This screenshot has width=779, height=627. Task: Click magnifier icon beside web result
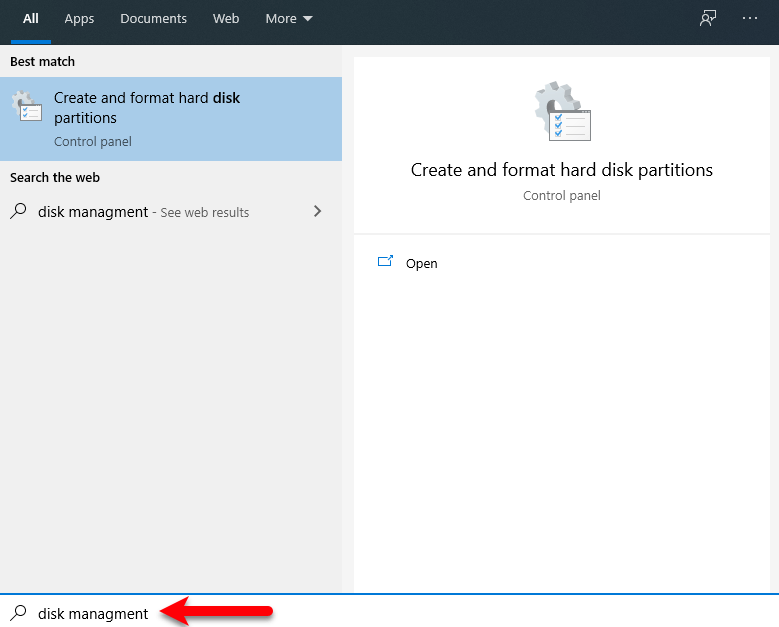pyautogui.click(x=18, y=211)
